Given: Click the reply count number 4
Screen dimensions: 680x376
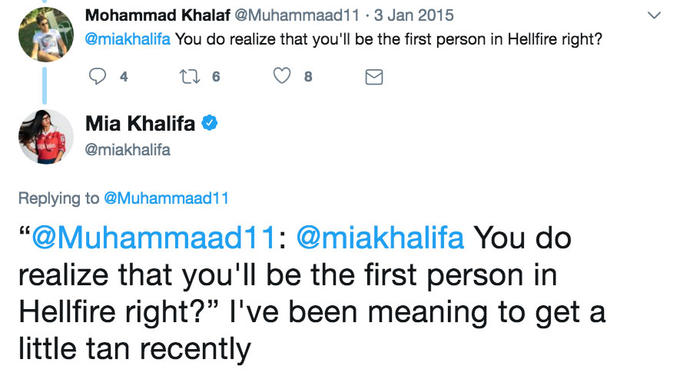Looking at the screenshot, I should click(x=124, y=77).
